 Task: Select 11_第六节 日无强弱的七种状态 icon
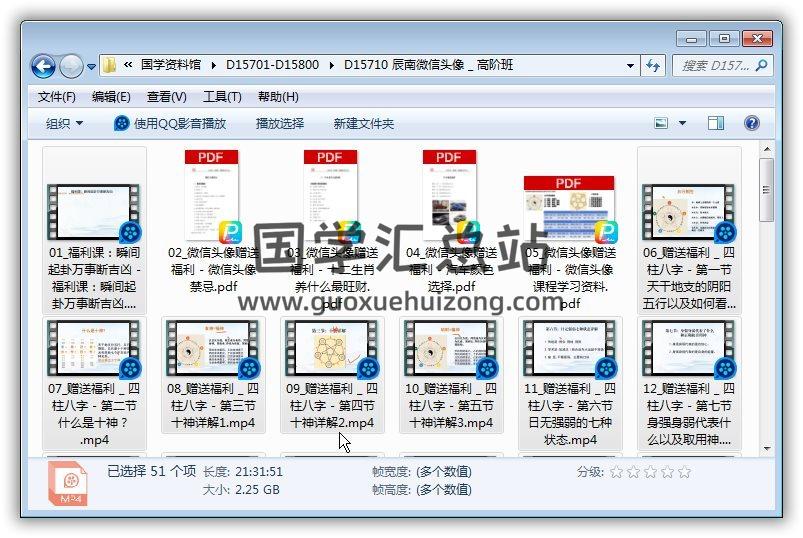(x=569, y=349)
